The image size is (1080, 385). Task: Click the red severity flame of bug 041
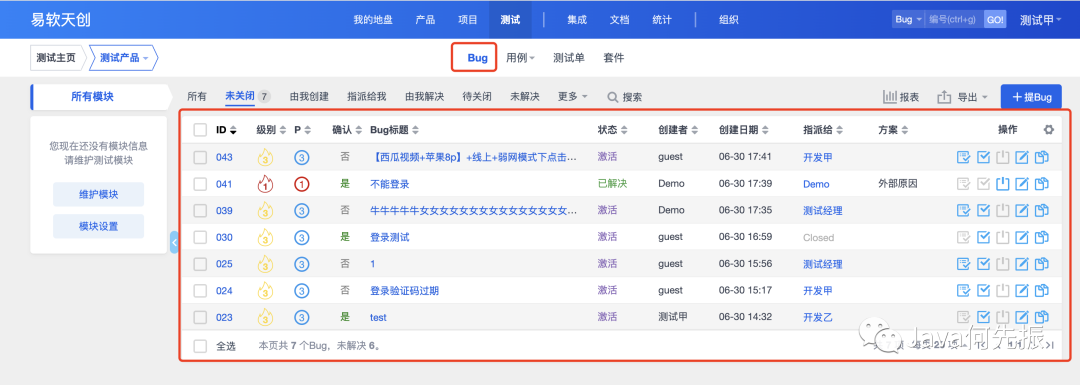pos(265,184)
